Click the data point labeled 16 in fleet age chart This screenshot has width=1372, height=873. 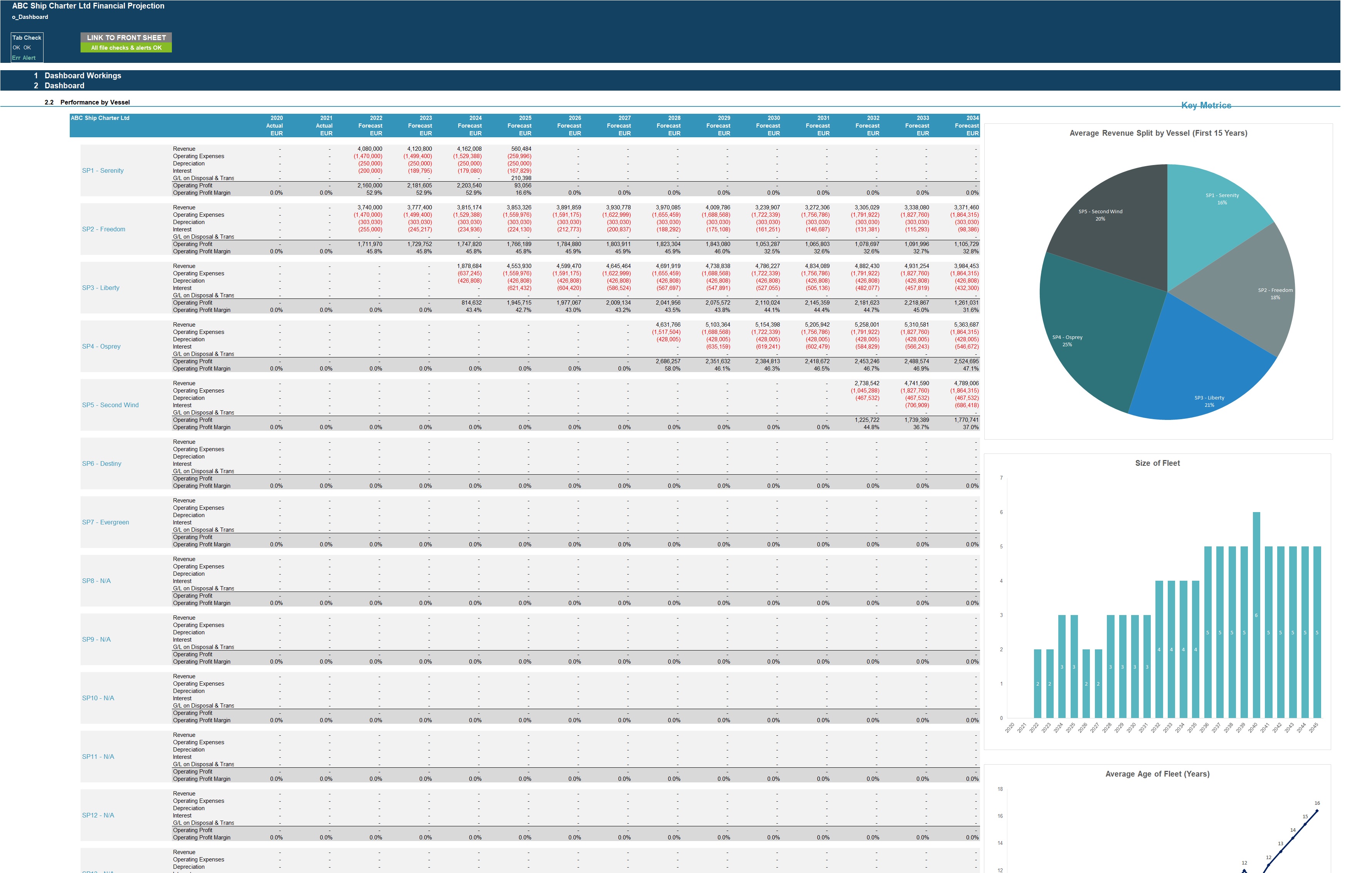tap(1317, 810)
